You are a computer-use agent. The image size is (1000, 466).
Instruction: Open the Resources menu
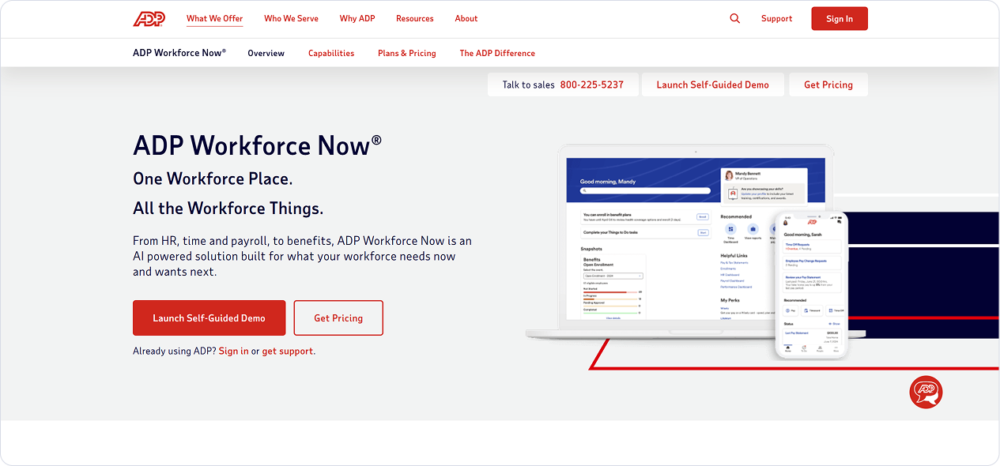click(414, 18)
